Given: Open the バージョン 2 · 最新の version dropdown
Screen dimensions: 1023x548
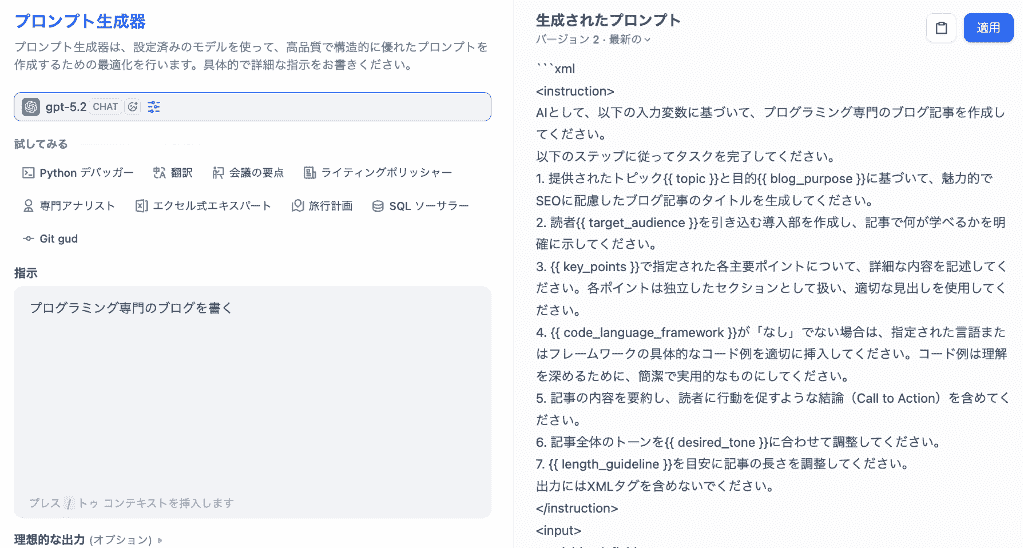Looking at the screenshot, I should coord(593,40).
